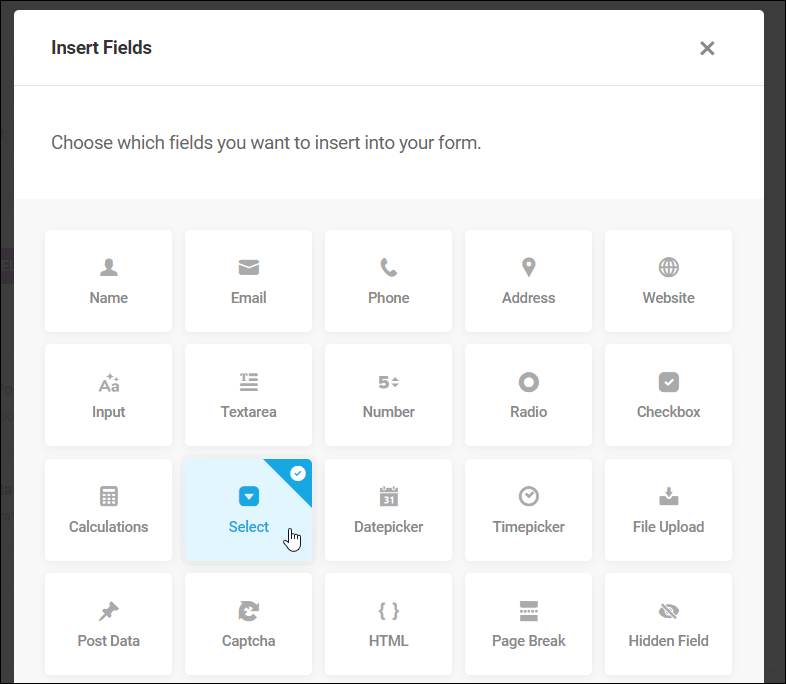Choose the HTML braces field
Image resolution: width=786 pixels, height=684 pixels.
tap(388, 624)
